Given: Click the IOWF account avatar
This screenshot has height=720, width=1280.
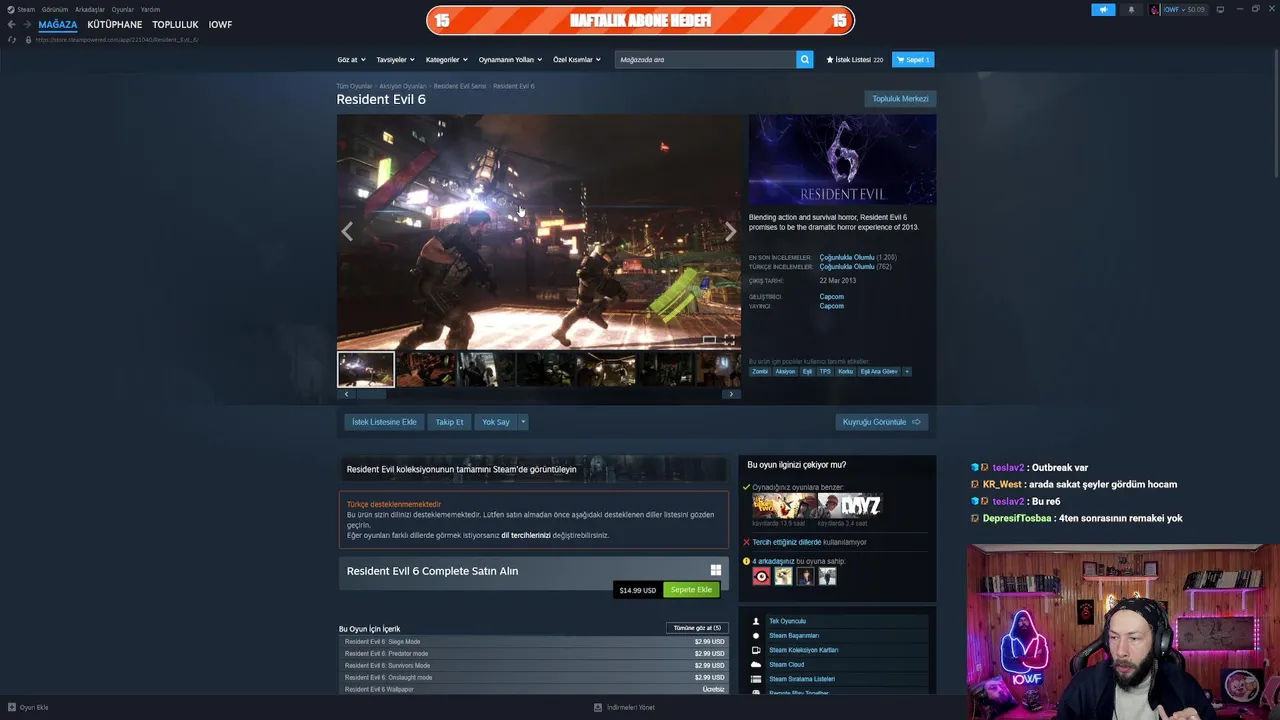Looking at the screenshot, I should tap(1155, 9).
